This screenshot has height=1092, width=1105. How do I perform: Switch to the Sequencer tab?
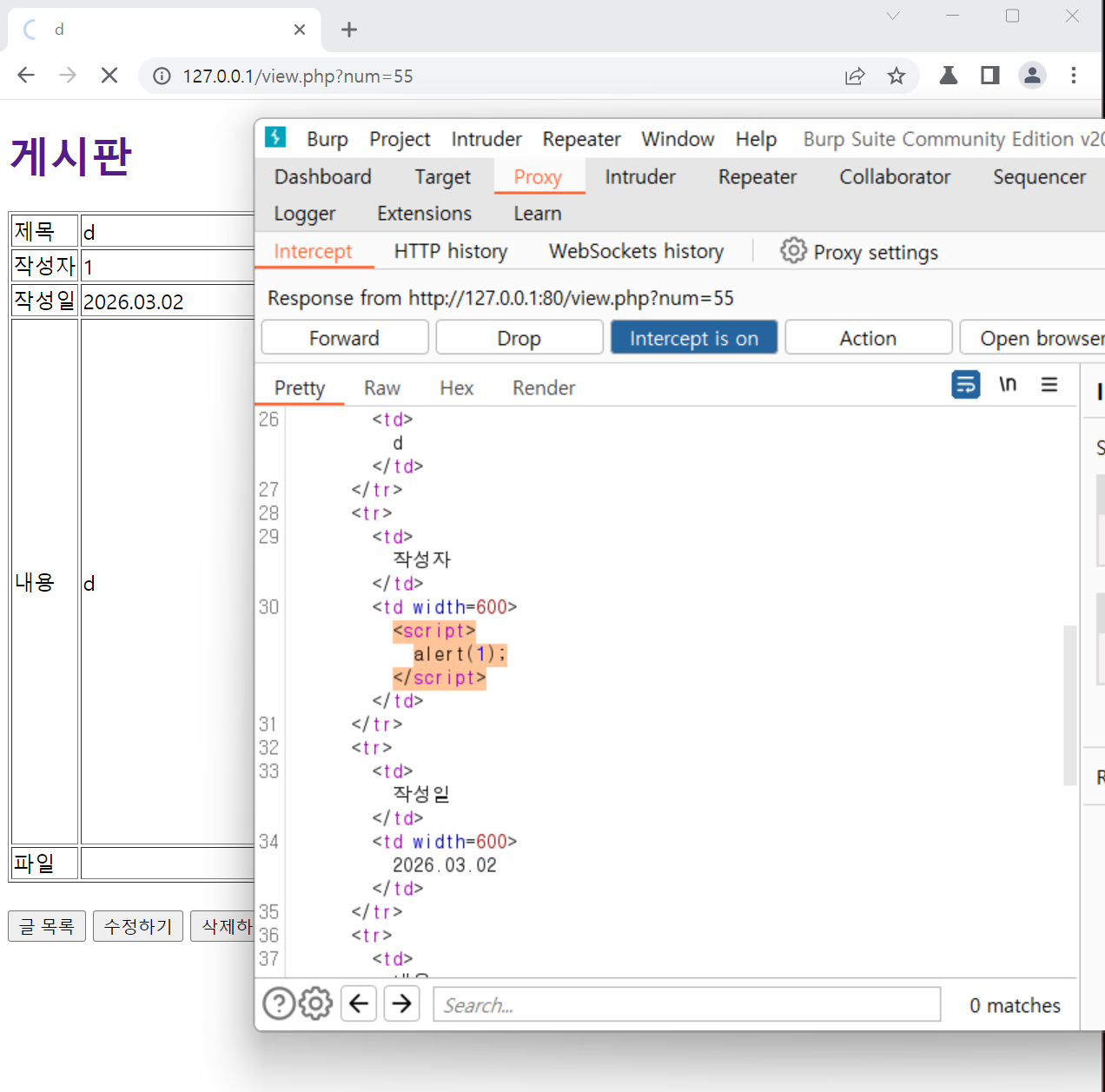[1039, 176]
